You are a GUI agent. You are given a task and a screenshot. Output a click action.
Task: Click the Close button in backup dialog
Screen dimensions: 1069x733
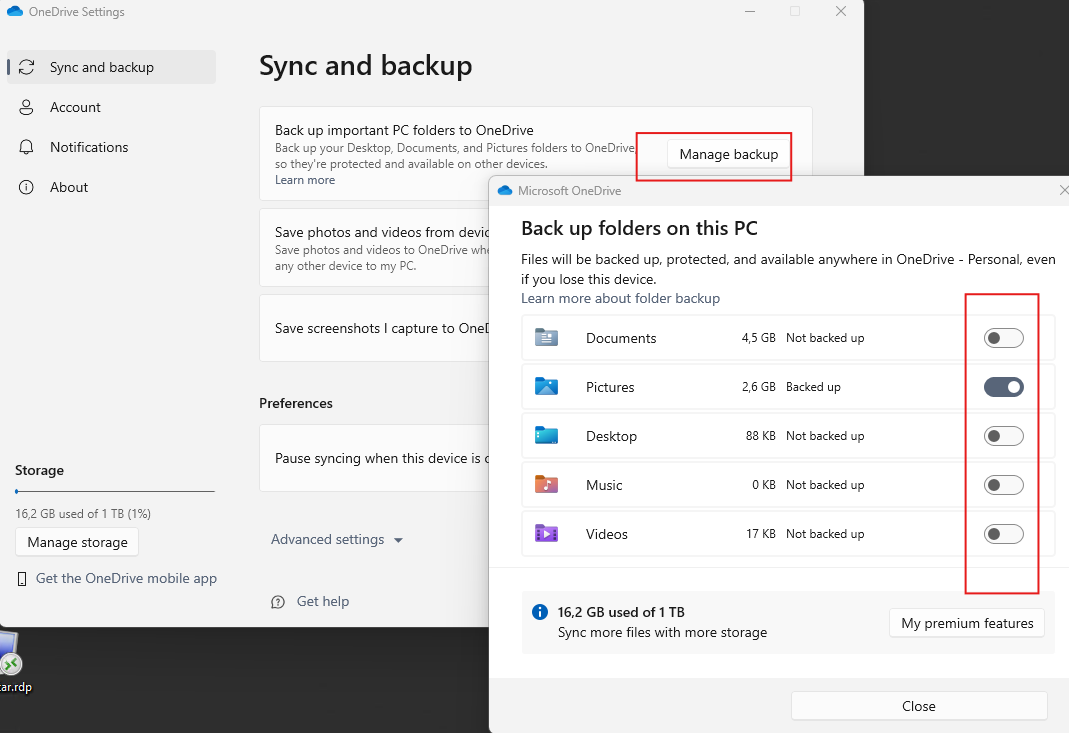click(x=918, y=706)
